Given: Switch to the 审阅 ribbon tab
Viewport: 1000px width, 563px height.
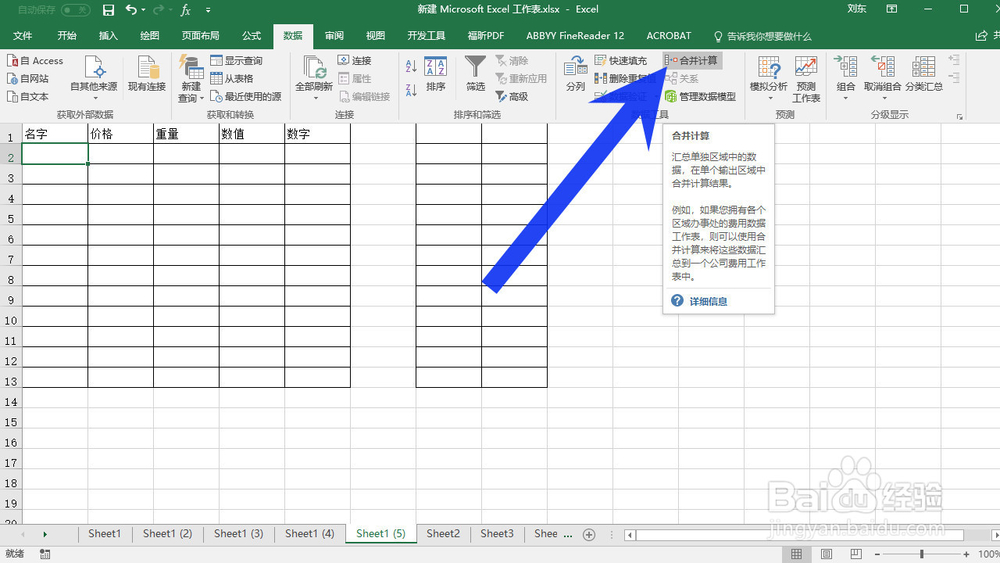Looking at the screenshot, I should pos(334,36).
